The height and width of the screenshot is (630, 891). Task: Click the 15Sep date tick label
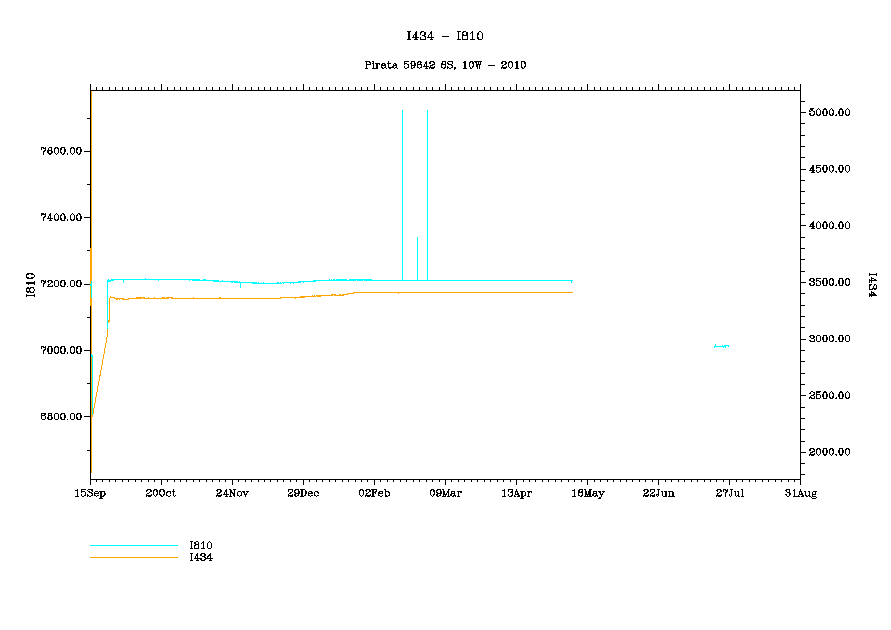click(x=90, y=493)
